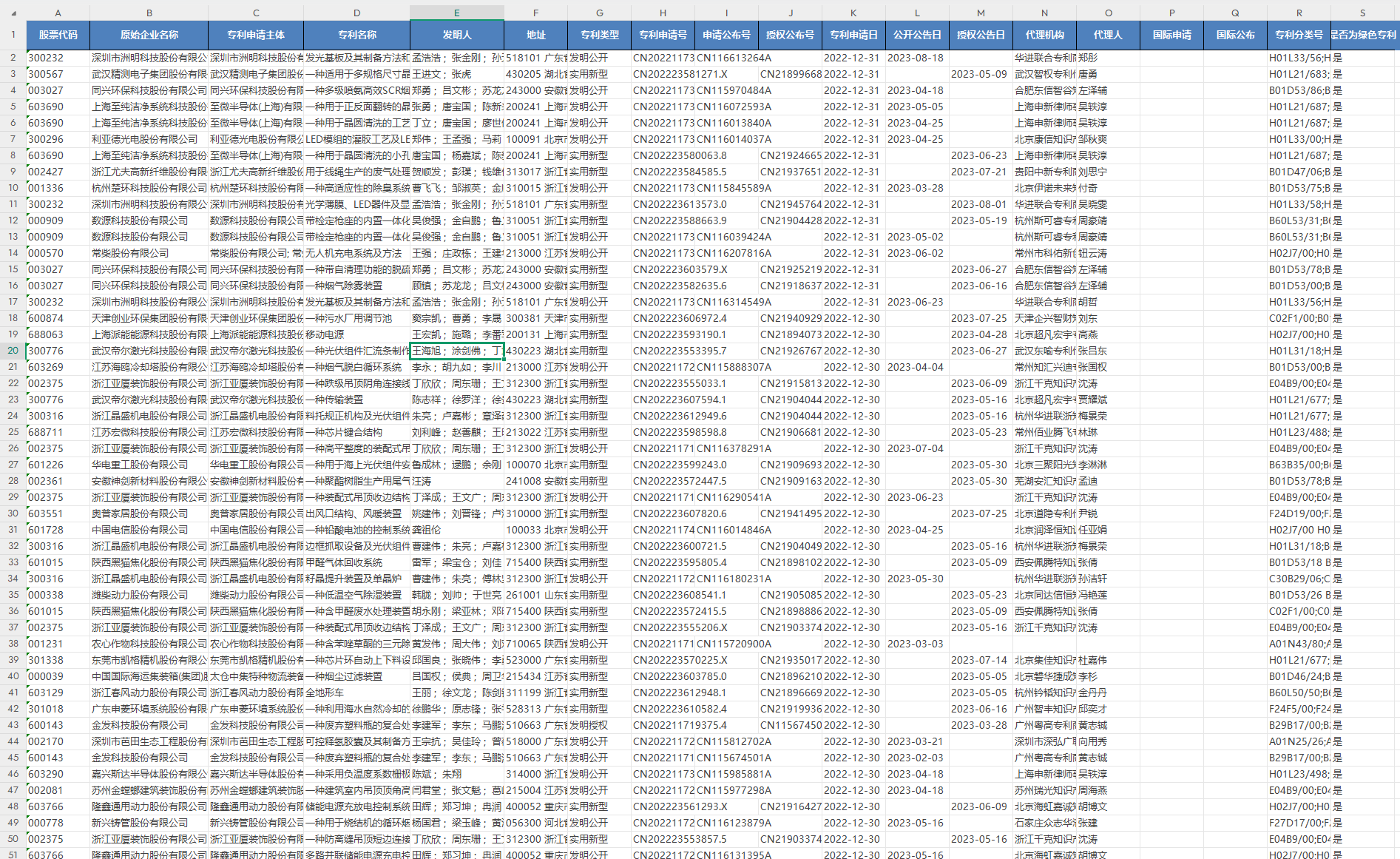Select the 地址 header cell

536,35
